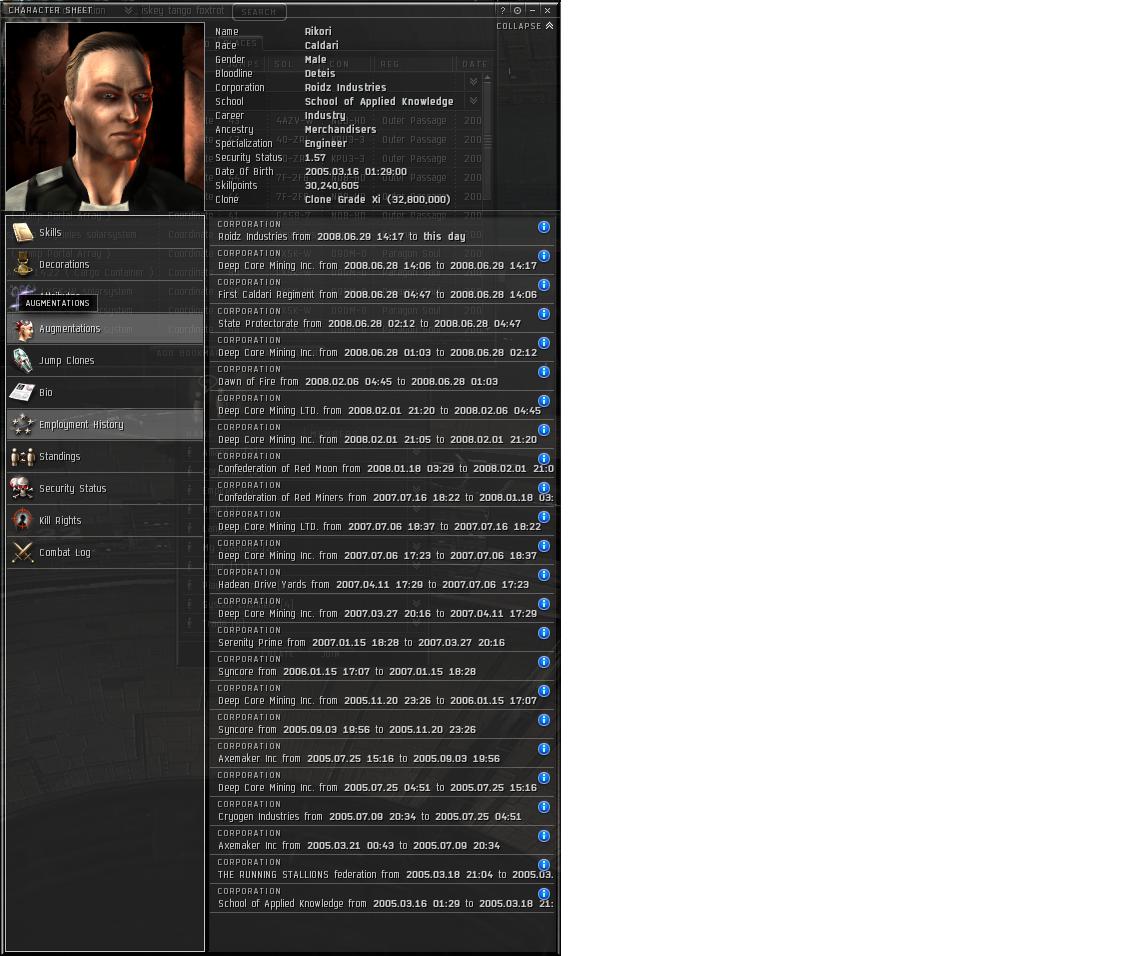Viewport: 1136px width, 956px height.
Task: Click the Roidz Industries corporation value
Action: coord(345,88)
